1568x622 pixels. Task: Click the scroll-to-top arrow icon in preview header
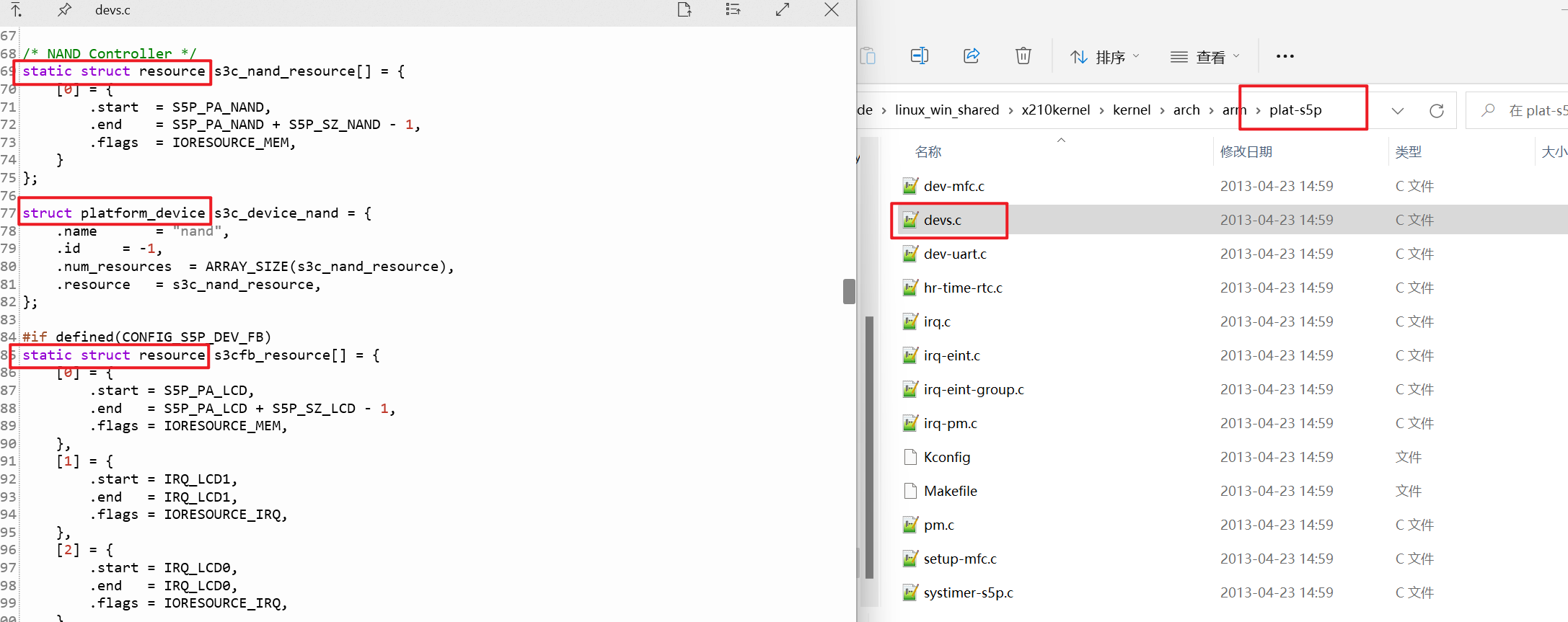[16, 9]
